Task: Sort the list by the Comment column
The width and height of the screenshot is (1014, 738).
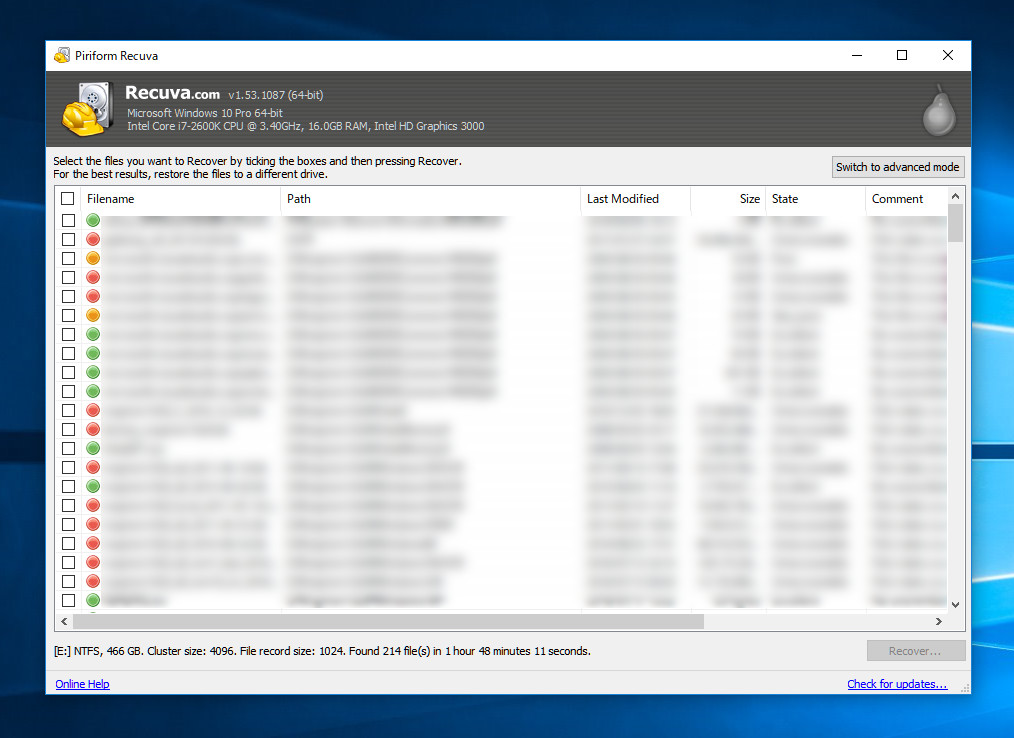Action: point(907,199)
